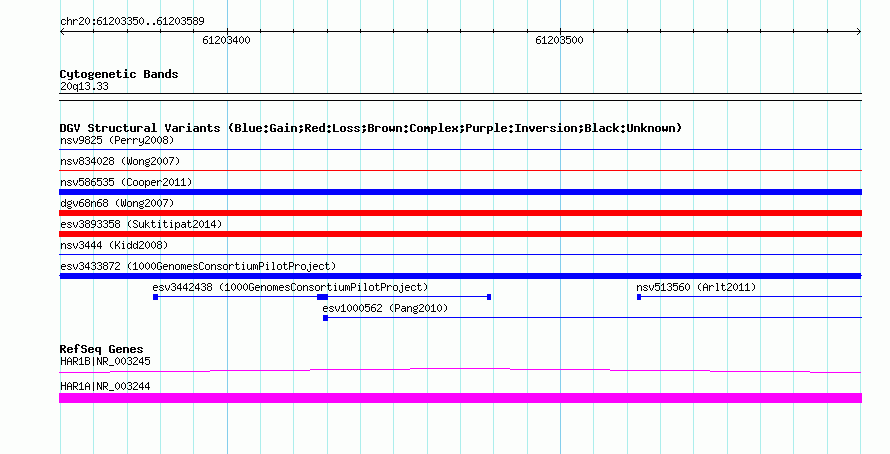This screenshot has height=454, width=890.
Task: Open the DGV Structural Variants track title
Action: coord(371,128)
